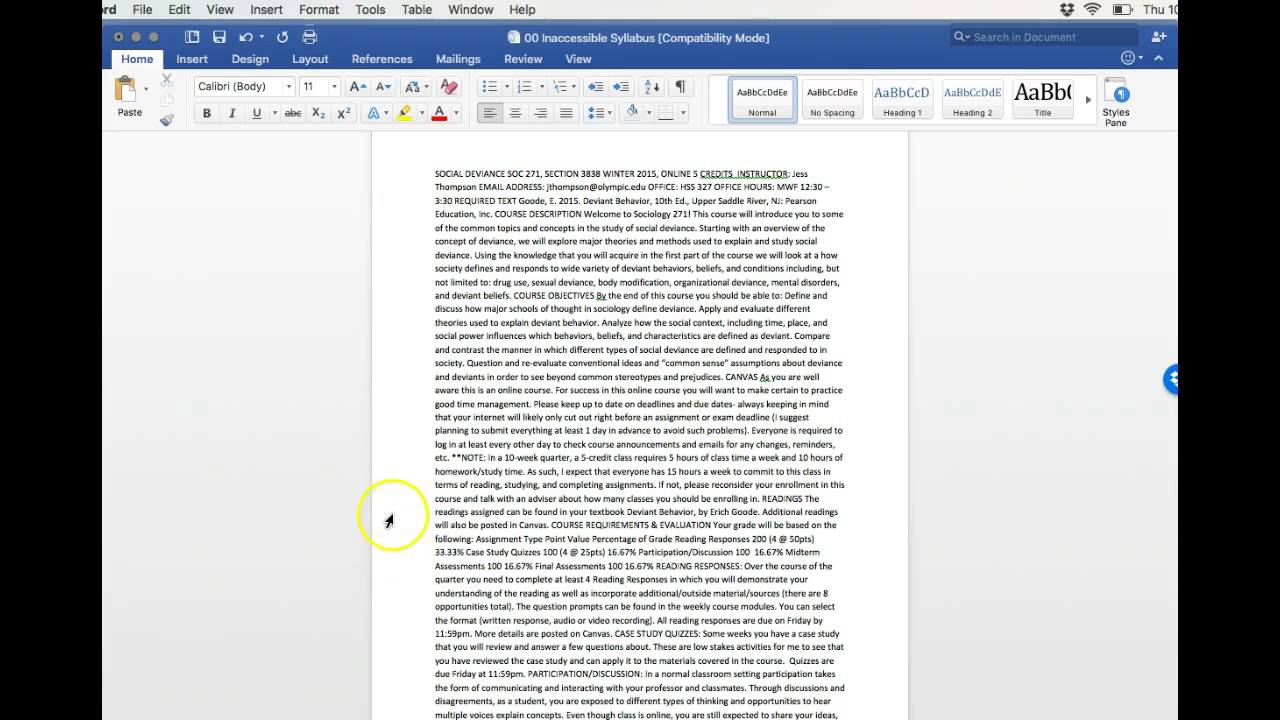Apply the Heading 1 style
1280x720 pixels.
[x=902, y=100]
